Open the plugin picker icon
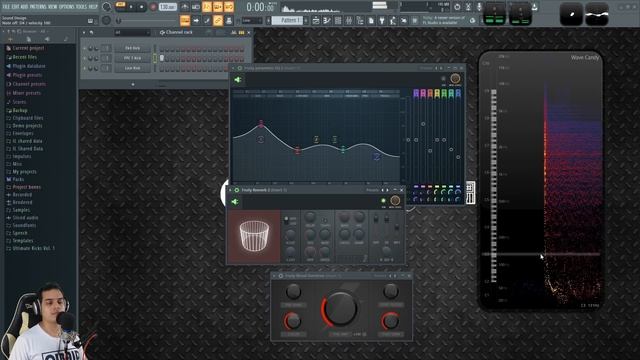Viewport: 640px width, 360px height. click(x=382, y=20)
